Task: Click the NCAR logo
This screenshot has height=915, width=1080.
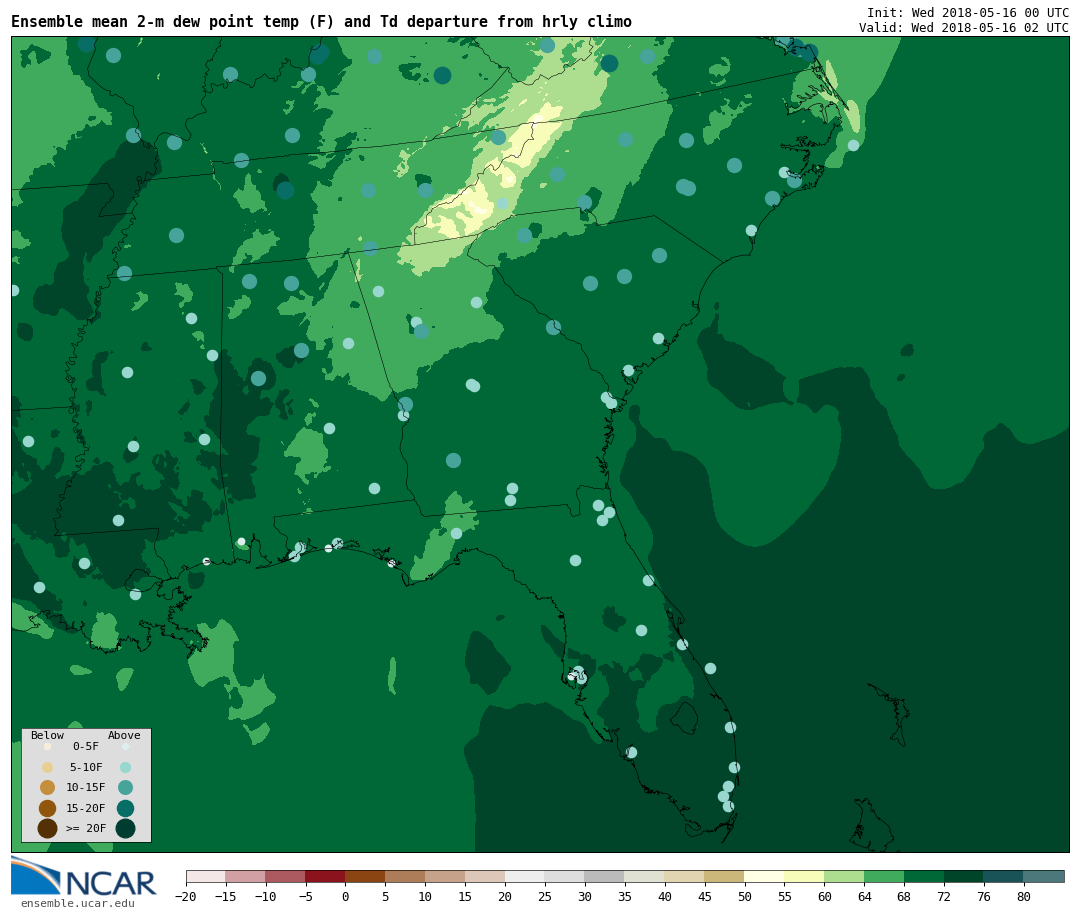Action: [x=84, y=877]
